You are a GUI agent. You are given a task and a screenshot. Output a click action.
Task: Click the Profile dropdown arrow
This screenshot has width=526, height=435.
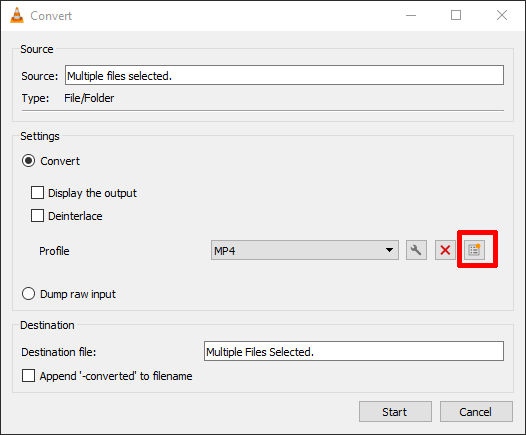tap(389, 250)
